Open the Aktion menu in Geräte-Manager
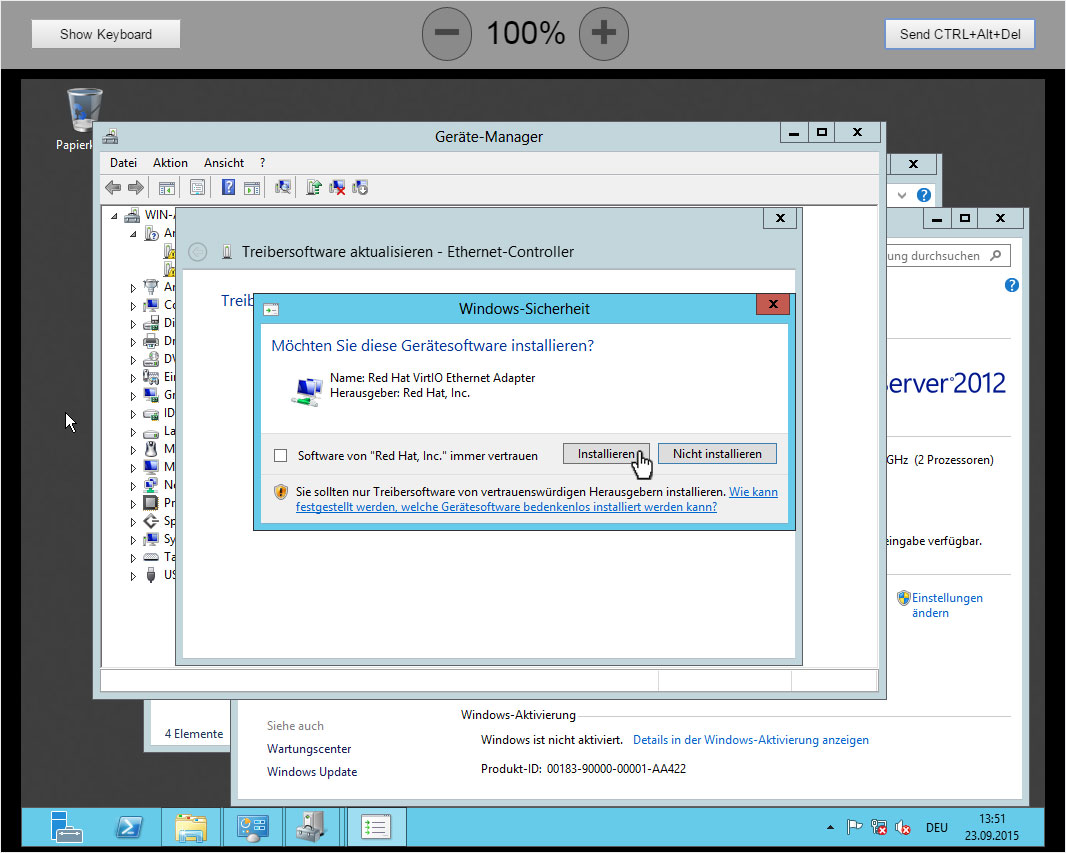1066x853 pixels. tap(170, 162)
